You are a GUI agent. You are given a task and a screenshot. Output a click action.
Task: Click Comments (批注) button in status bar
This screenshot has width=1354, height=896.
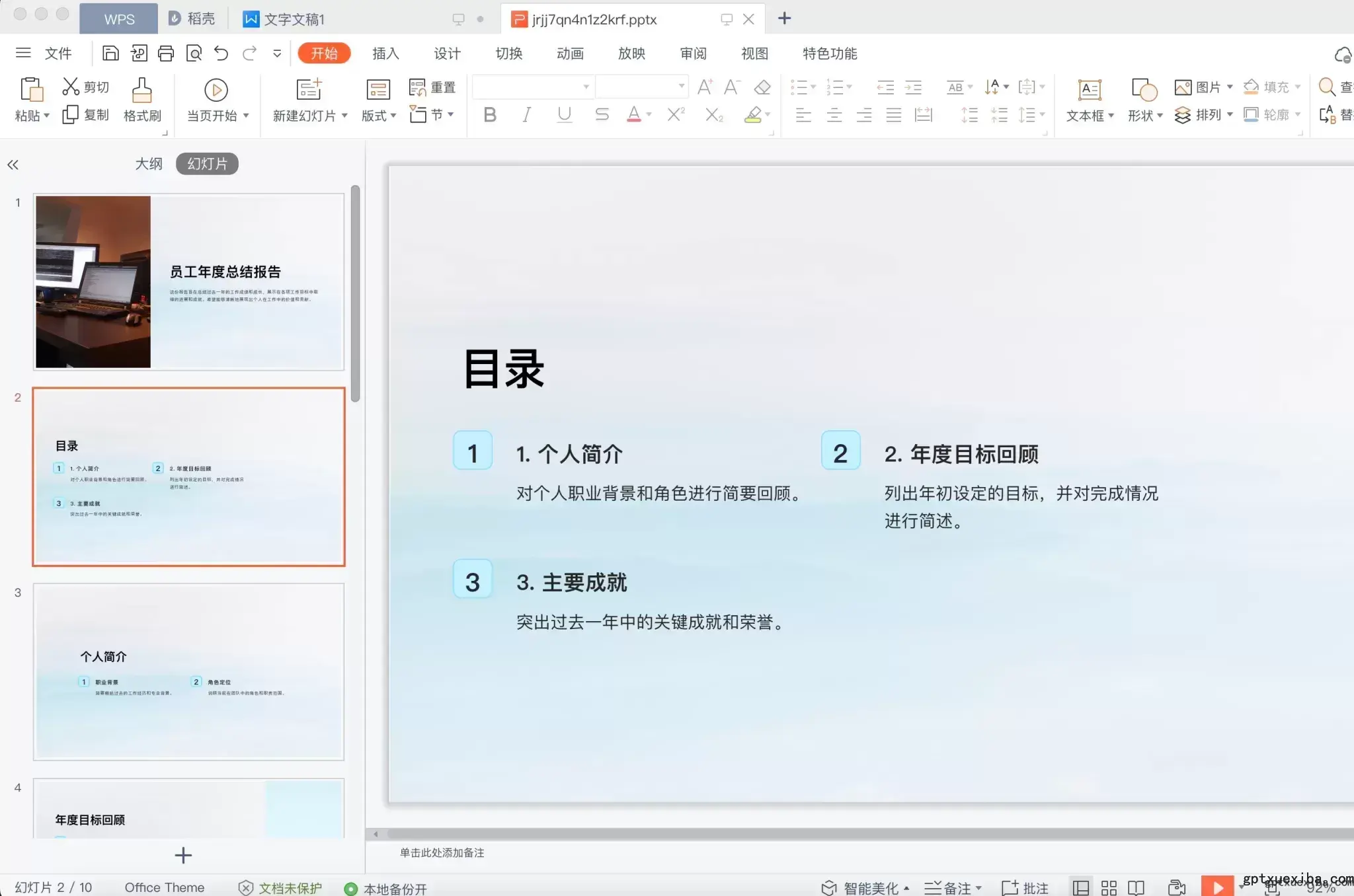[x=1025, y=888]
